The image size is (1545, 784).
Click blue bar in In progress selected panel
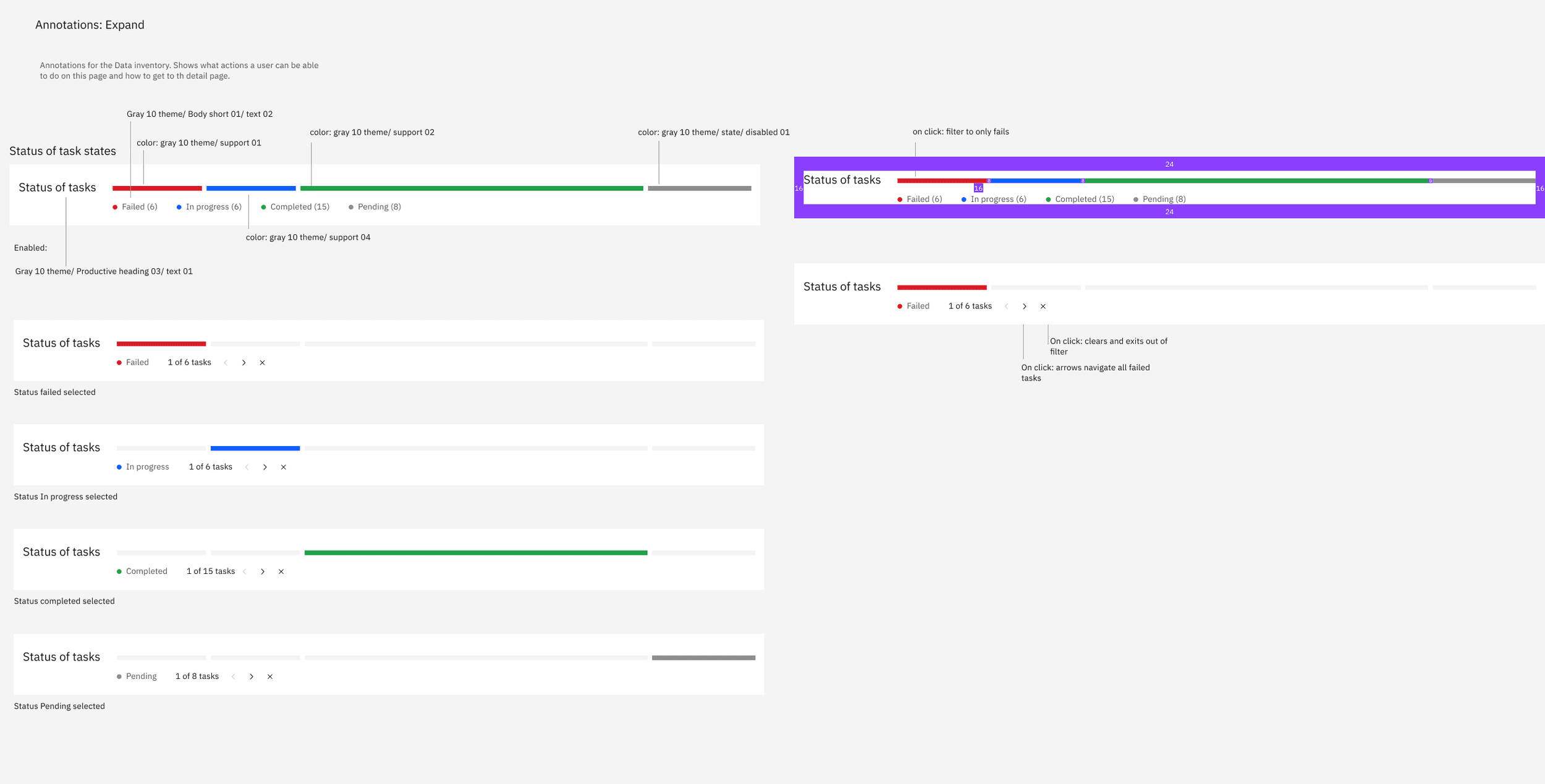(x=255, y=448)
